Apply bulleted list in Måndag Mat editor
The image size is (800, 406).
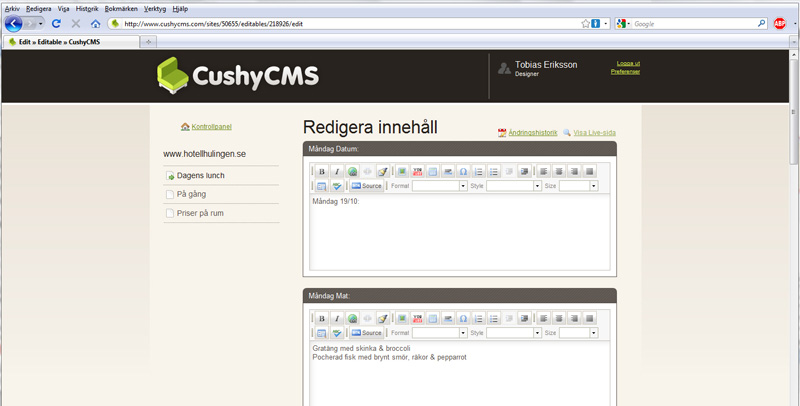(493, 318)
